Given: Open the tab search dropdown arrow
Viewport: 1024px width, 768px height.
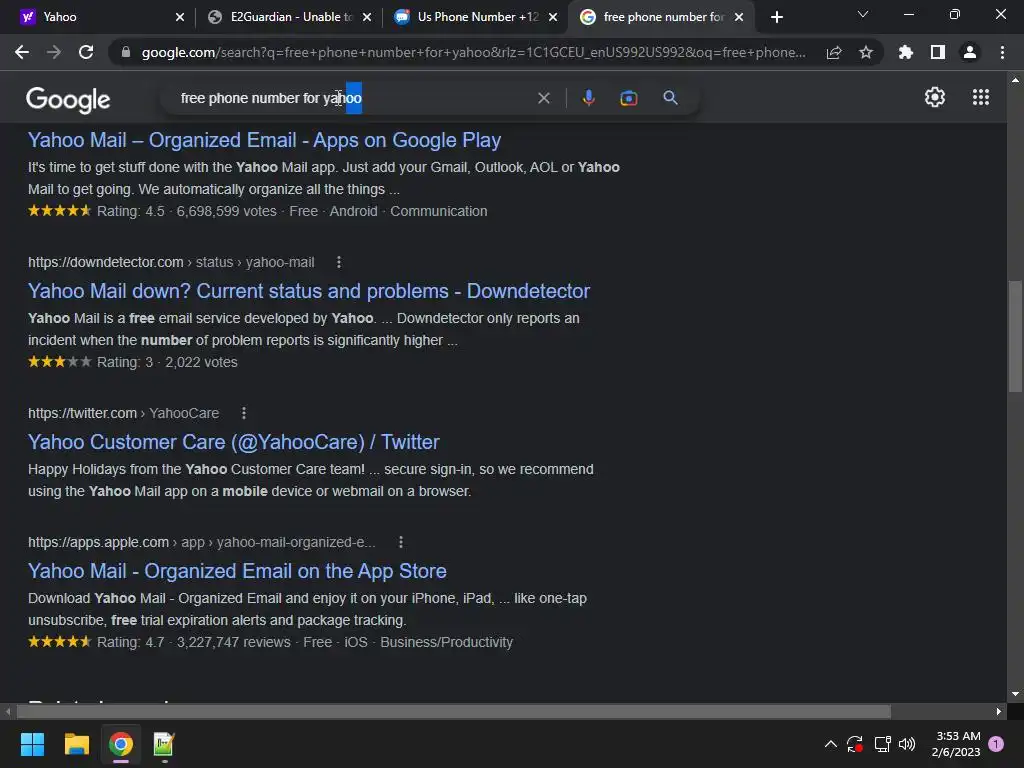Looking at the screenshot, I should point(863,14).
